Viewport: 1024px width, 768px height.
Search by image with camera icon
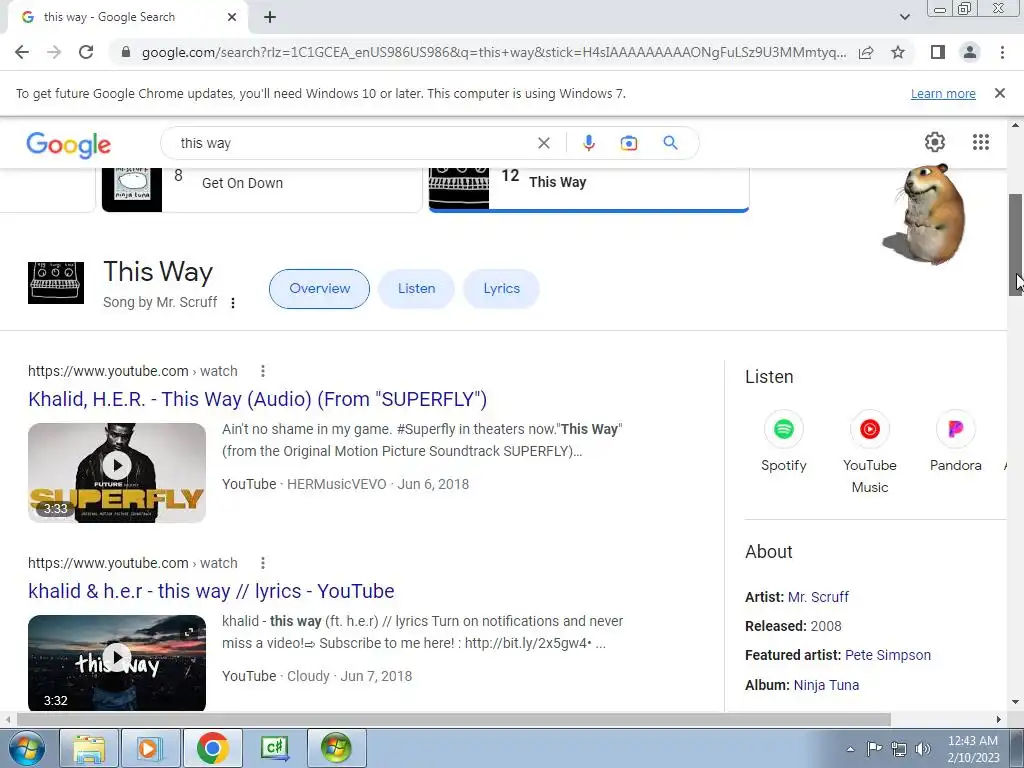click(628, 143)
